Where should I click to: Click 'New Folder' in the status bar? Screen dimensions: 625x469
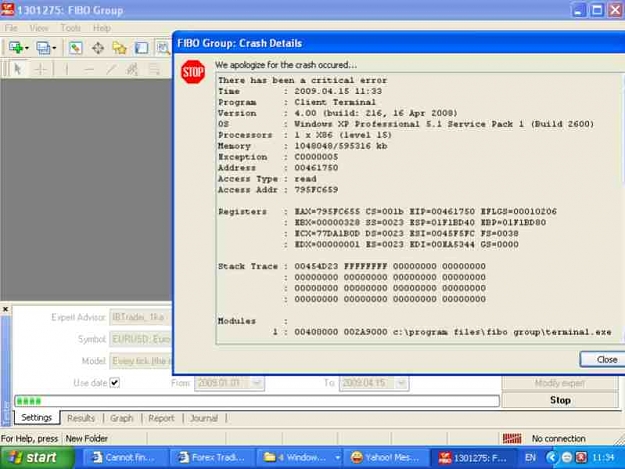point(86,438)
